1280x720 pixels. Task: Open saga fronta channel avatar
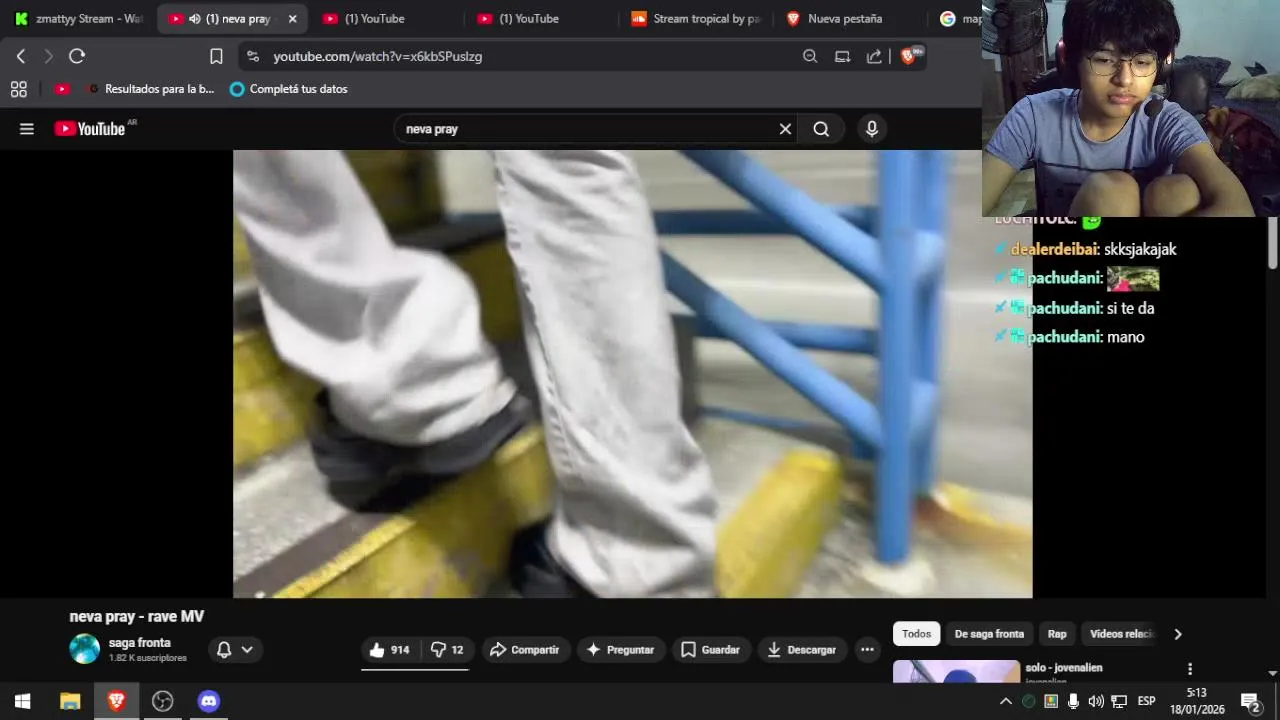point(85,649)
